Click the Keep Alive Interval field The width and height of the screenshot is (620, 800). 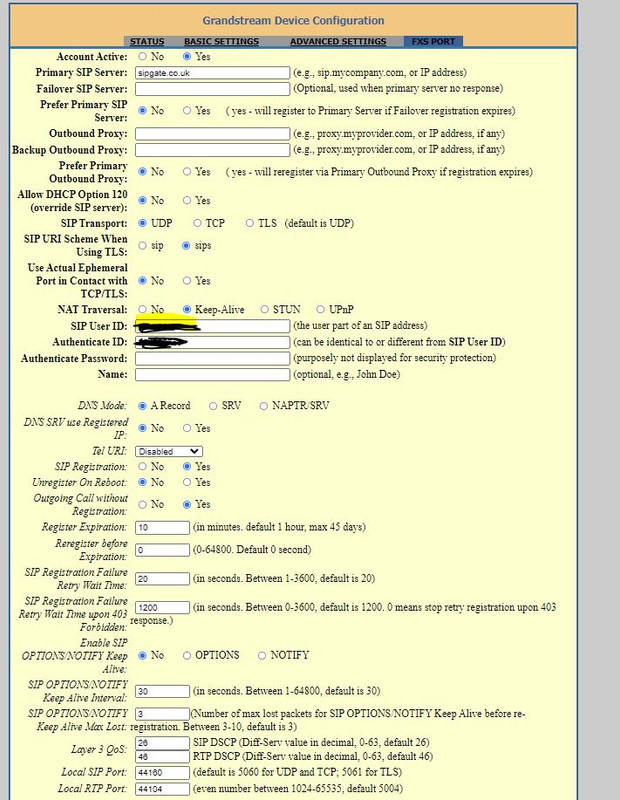[x=162, y=691]
